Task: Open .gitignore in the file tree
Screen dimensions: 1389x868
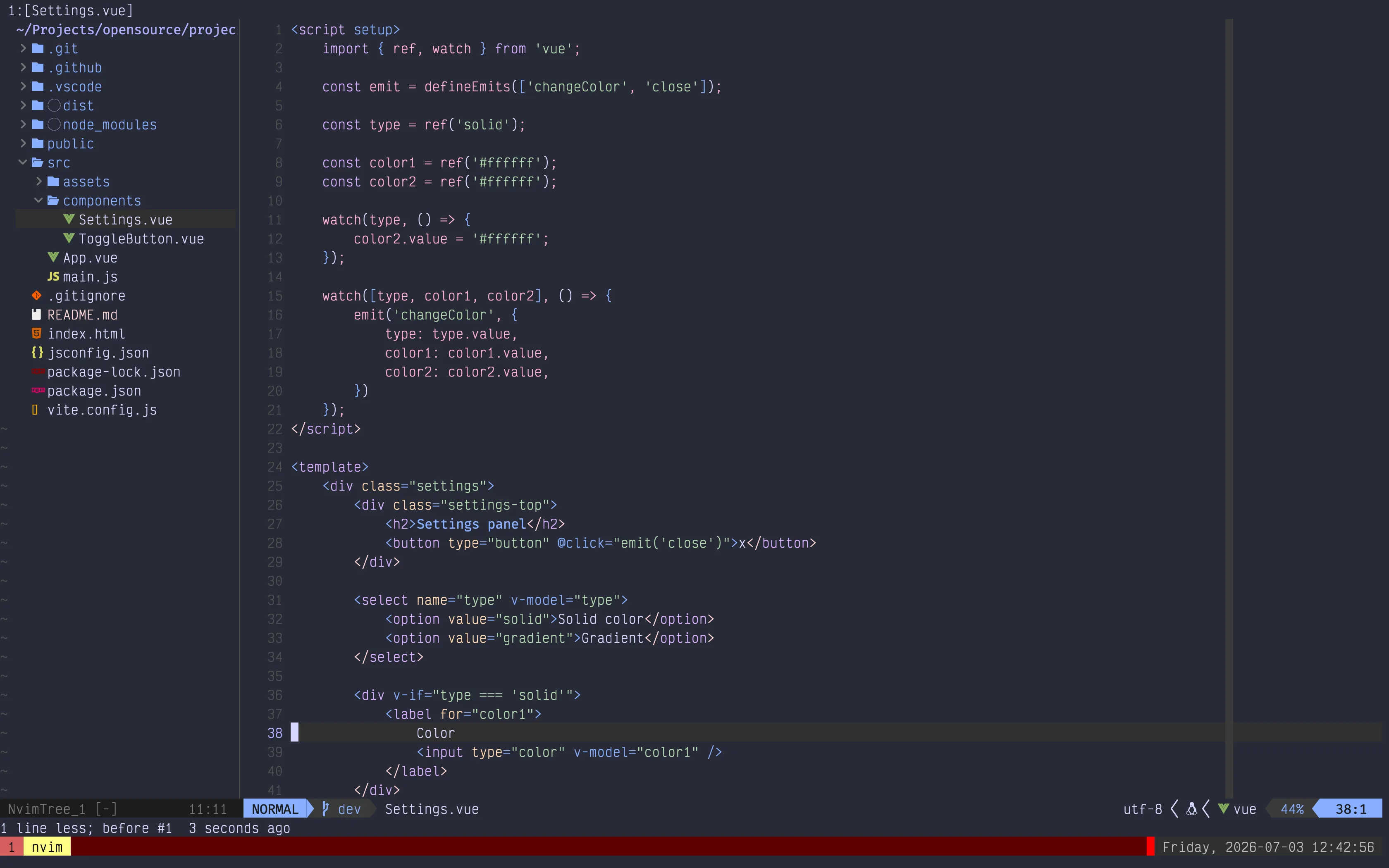Action: pyautogui.click(x=86, y=296)
